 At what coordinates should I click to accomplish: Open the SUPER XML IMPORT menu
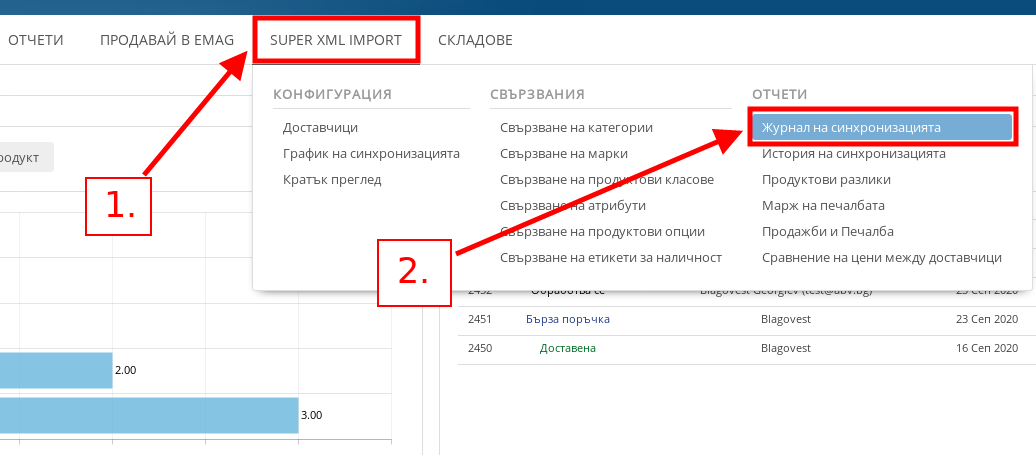[335, 40]
